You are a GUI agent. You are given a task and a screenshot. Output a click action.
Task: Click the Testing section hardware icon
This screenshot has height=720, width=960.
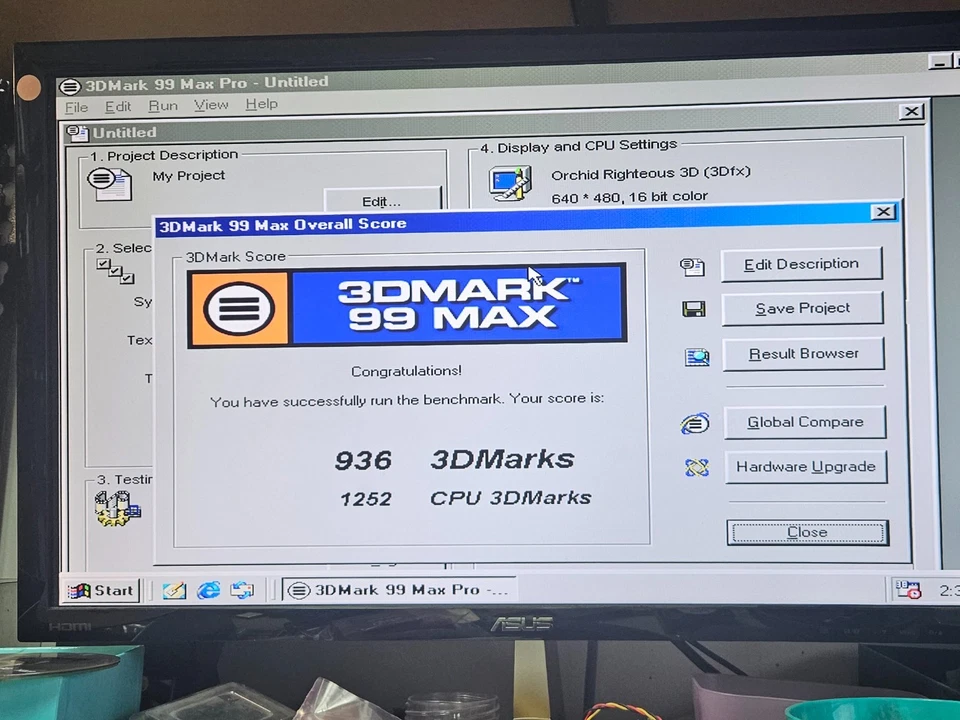point(117,507)
